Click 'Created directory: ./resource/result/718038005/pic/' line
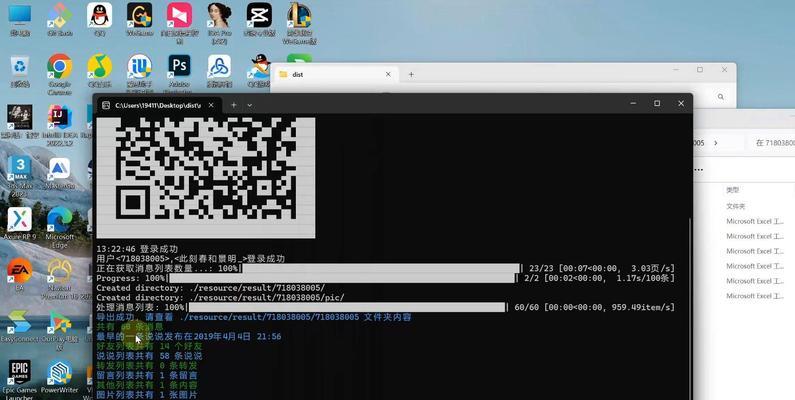 [x=221, y=298]
